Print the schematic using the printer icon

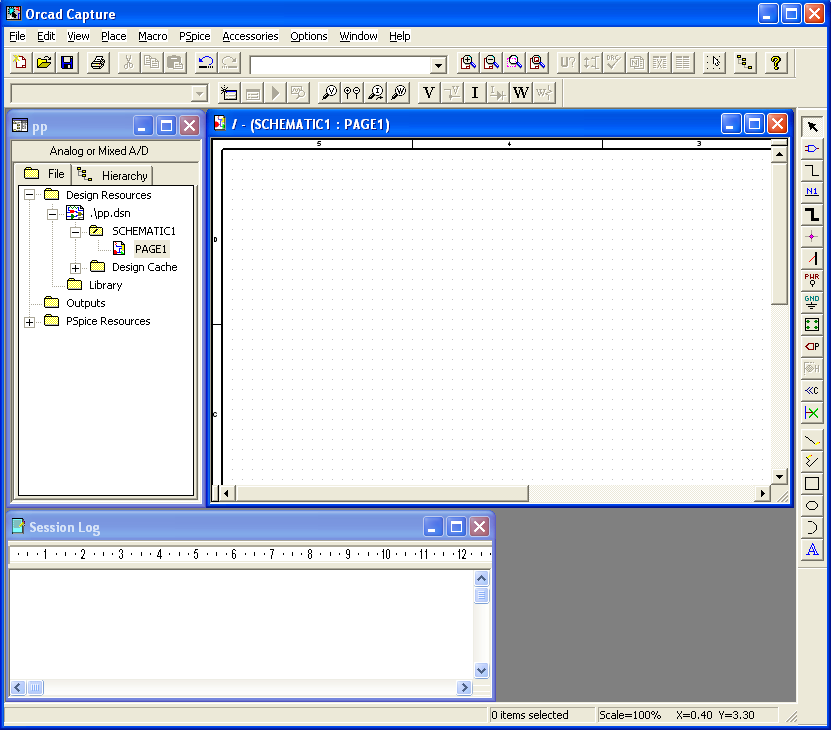click(x=98, y=63)
